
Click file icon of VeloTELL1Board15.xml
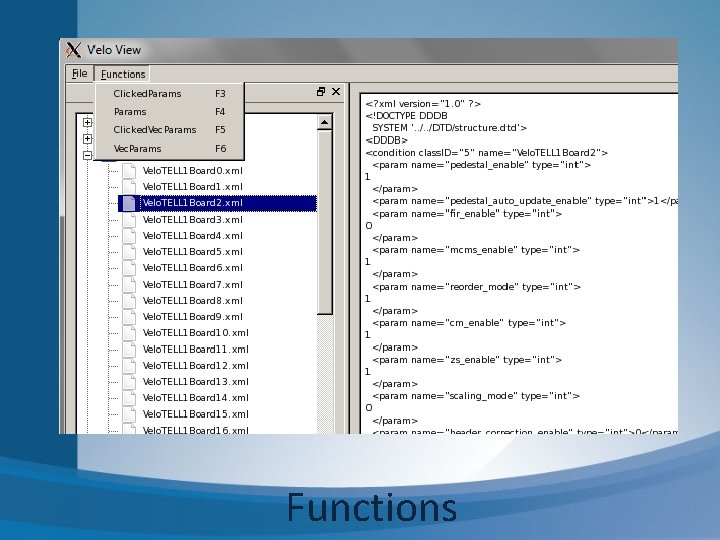pos(129,414)
